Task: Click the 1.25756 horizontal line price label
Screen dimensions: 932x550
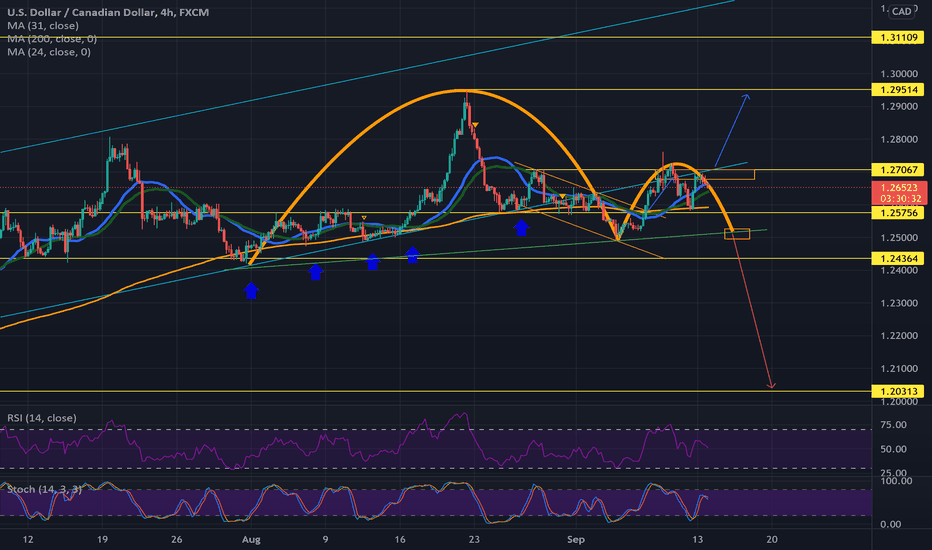Action: pos(898,213)
